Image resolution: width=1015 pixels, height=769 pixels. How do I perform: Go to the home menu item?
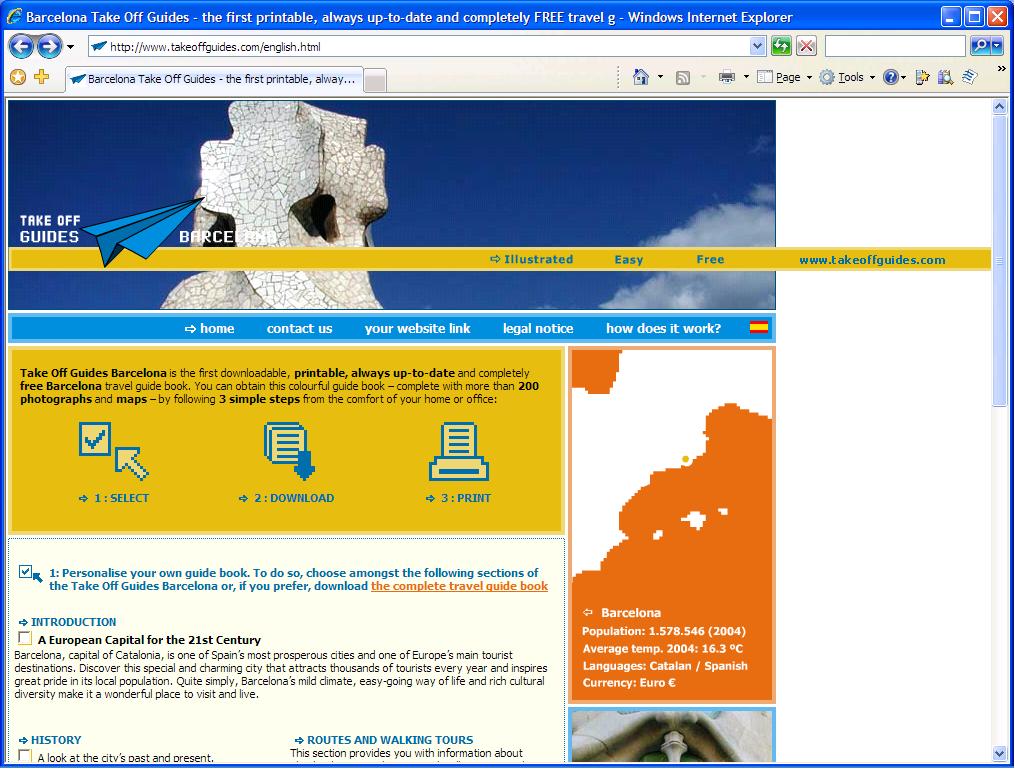(x=217, y=328)
